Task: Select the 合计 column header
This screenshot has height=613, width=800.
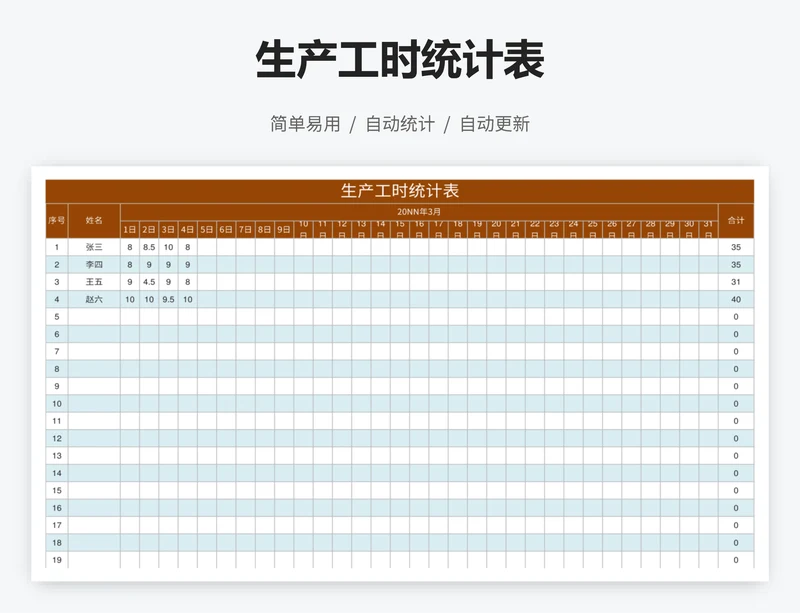Action: (736, 220)
